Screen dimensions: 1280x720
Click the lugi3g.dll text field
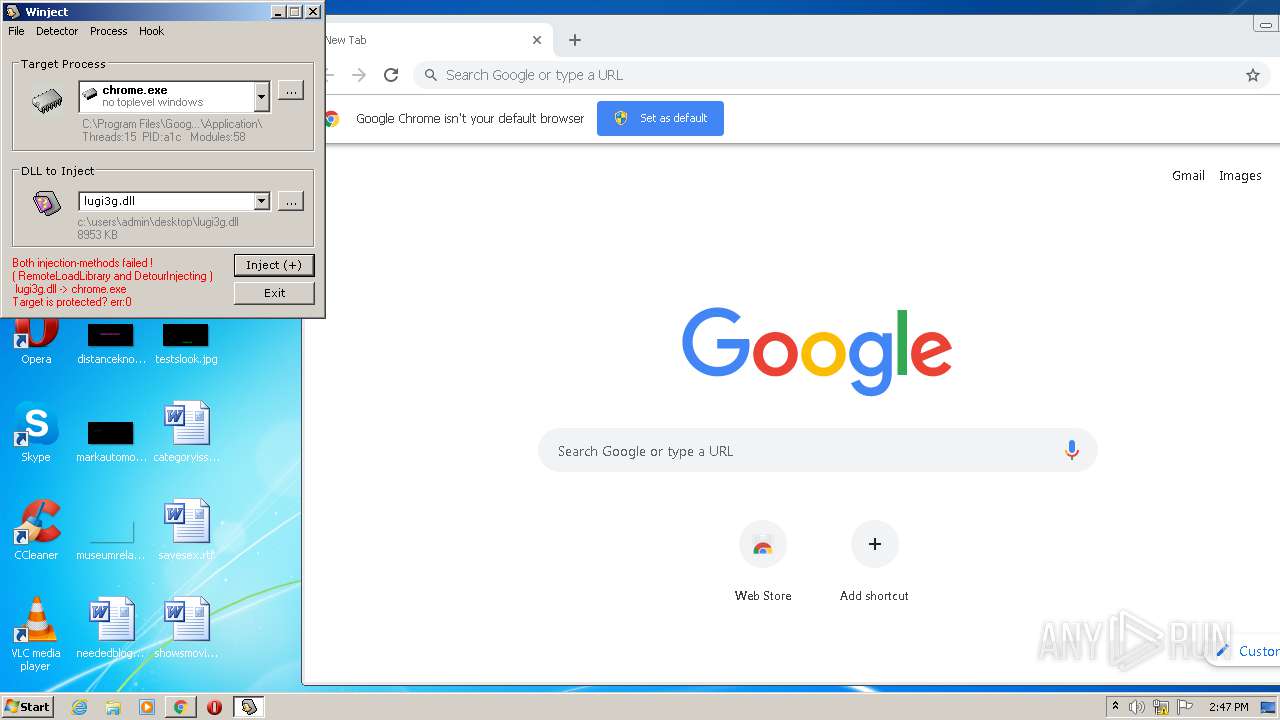coord(166,201)
